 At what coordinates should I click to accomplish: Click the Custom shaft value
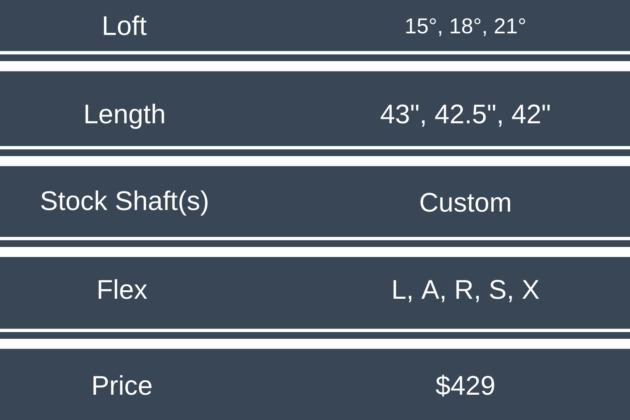click(465, 203)
